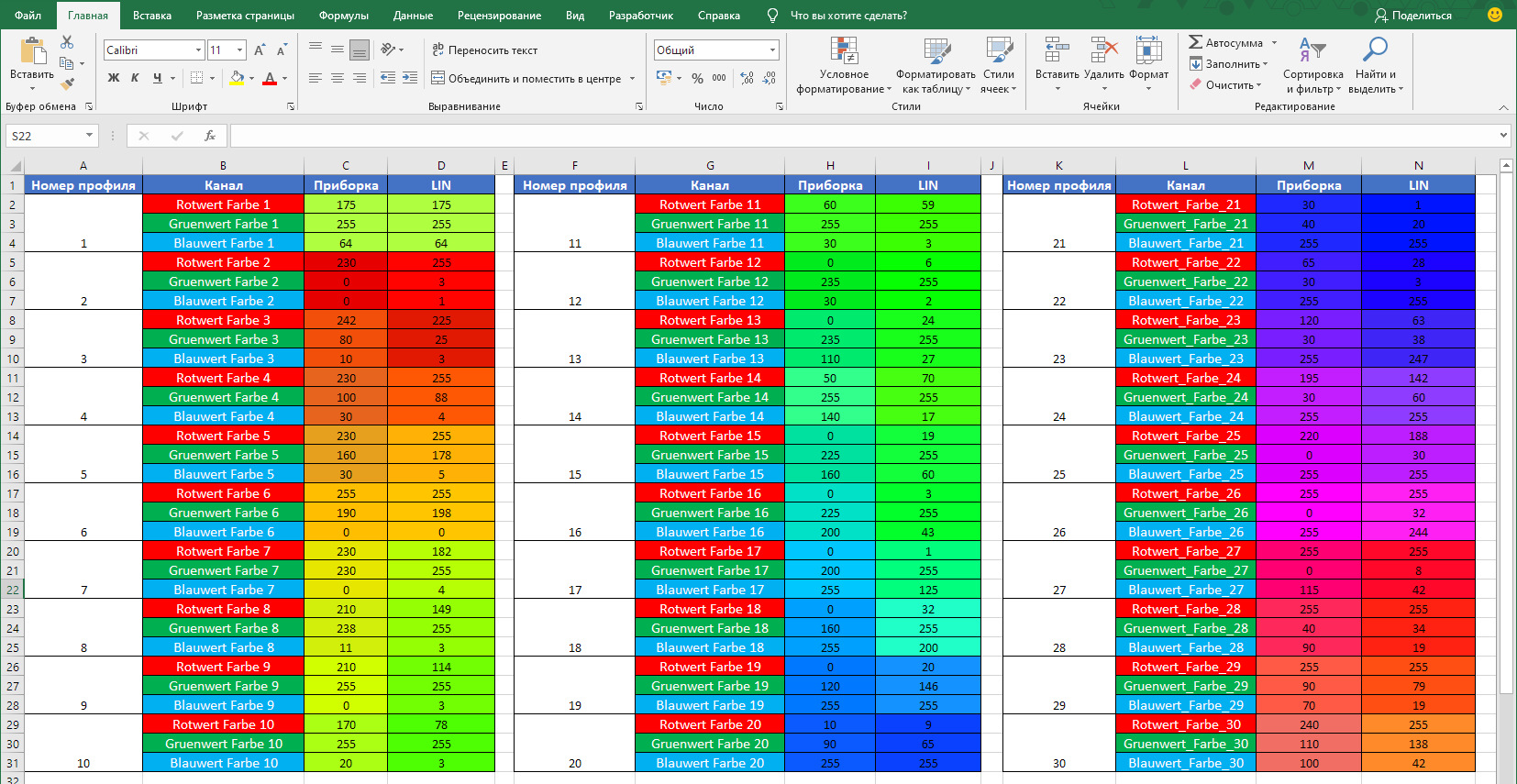This screenshot has height=784, width=1517.
Task: Click the Borders icon
Action: click(x=196, y=78)
